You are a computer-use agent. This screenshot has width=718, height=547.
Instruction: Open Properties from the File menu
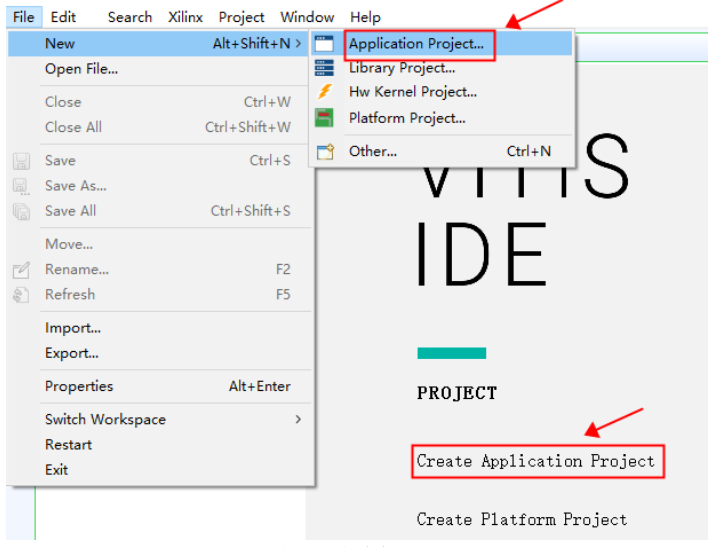tap(158, 386)
